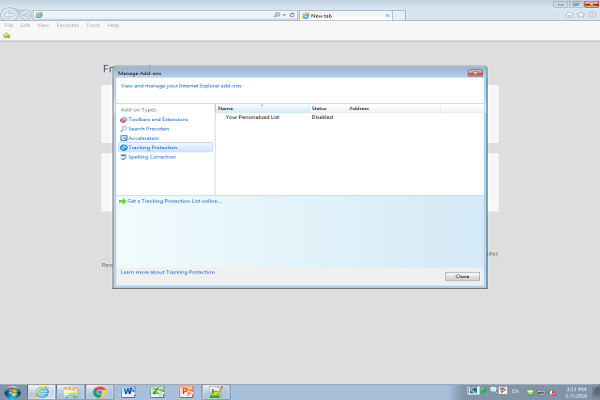Select Search Providers add-on type
600x400 pixels.
[148, 129]
